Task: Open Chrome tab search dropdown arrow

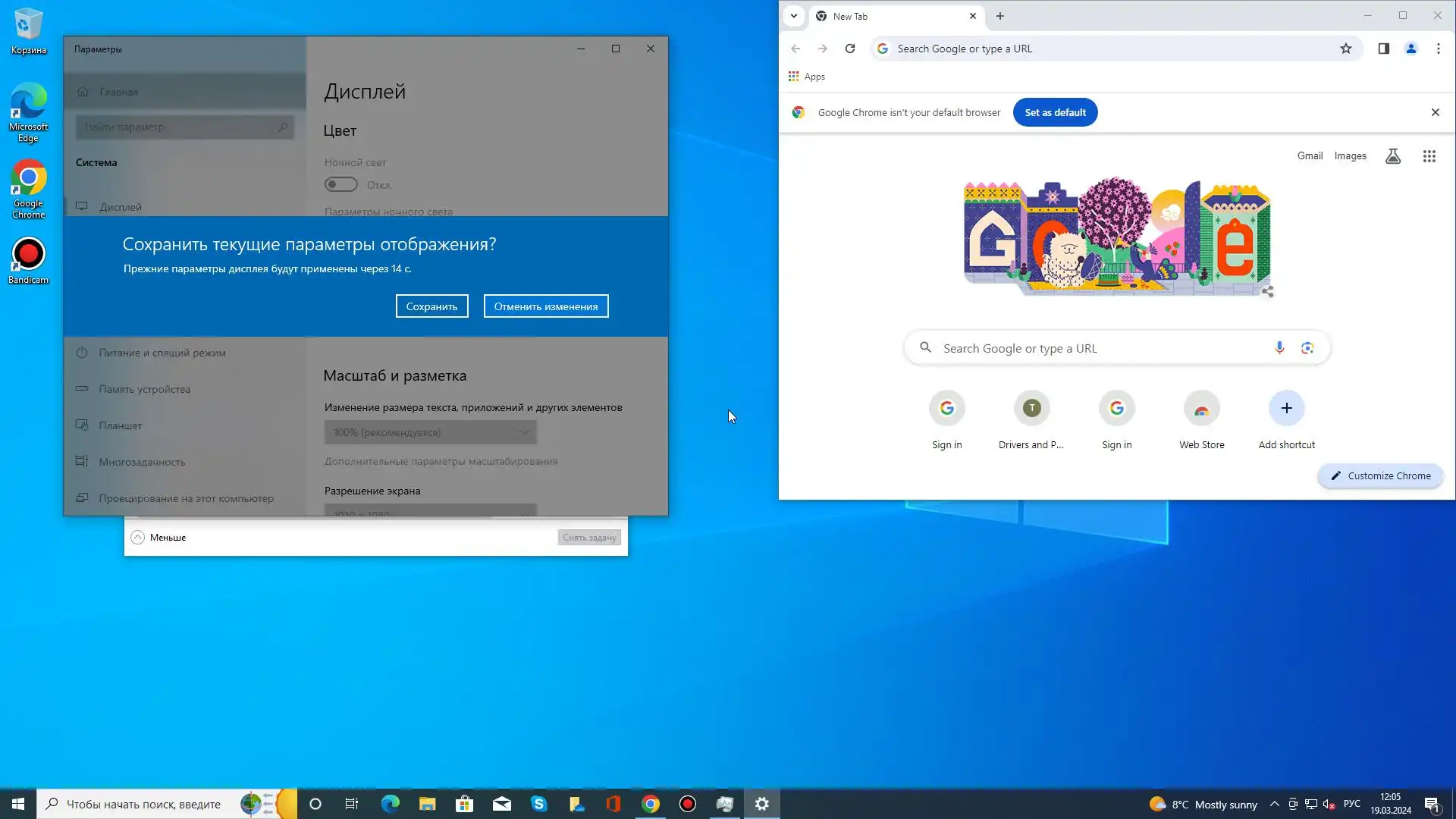Action: (x=794, y=16)
